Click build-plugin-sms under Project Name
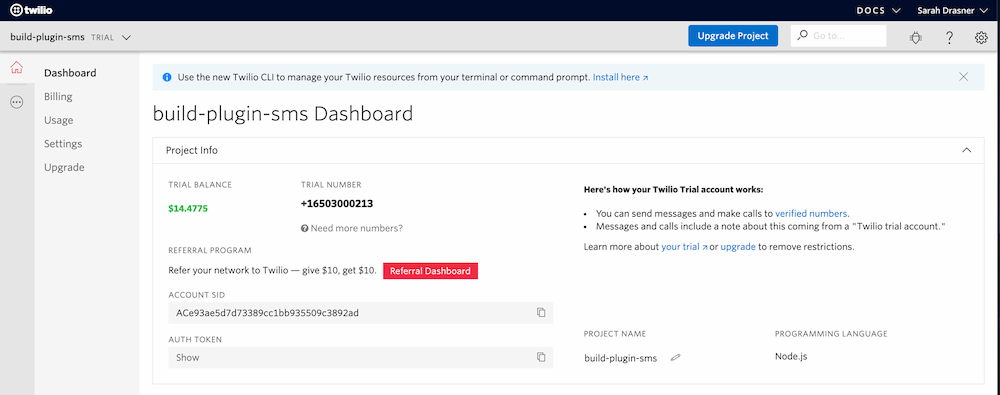This screenshot has width=1000, height=395. (x=621, y=358)
